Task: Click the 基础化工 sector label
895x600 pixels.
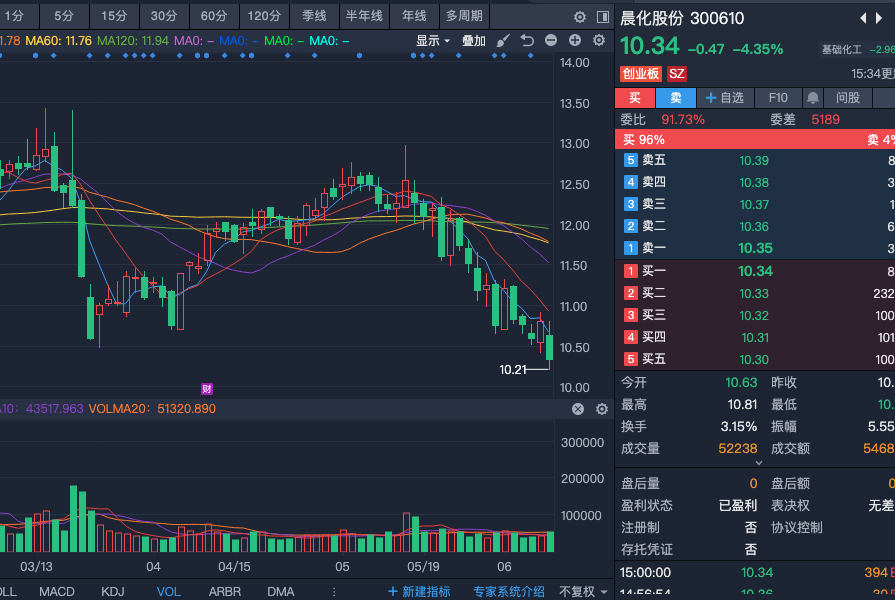Action: click(841, 50)
